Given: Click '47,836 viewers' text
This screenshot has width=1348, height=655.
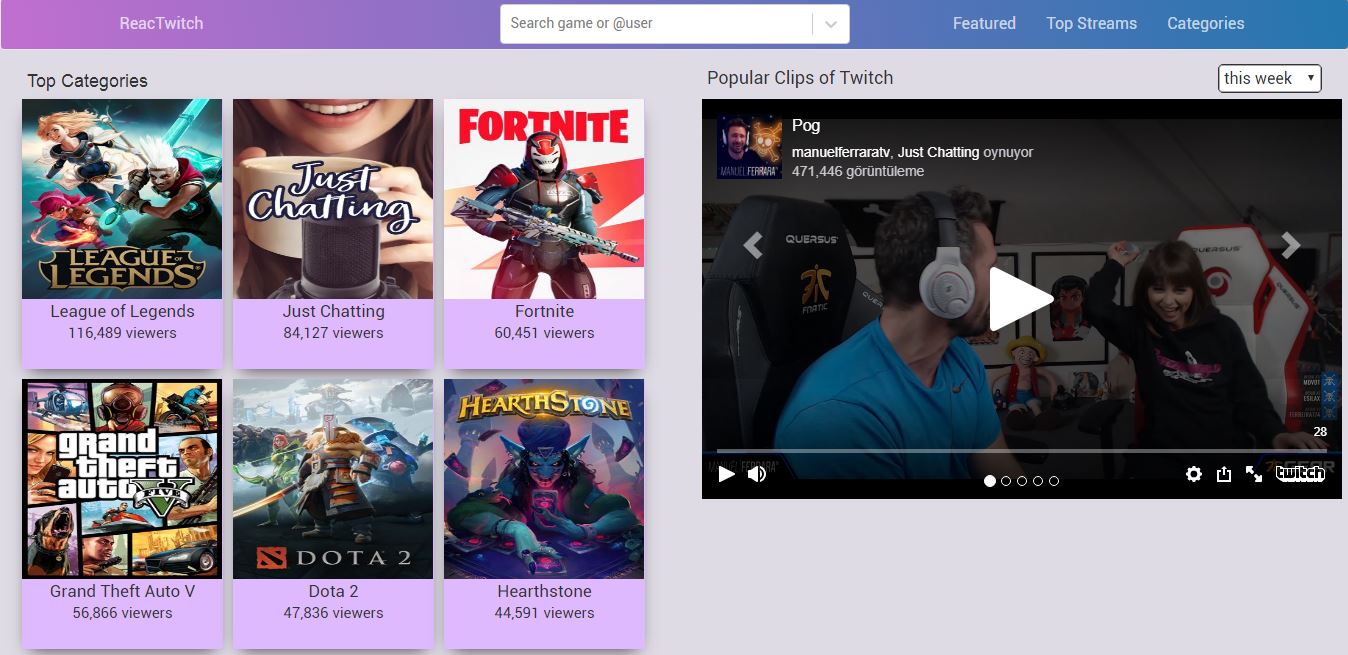Looking at the screenshot, I should (333, 613).
